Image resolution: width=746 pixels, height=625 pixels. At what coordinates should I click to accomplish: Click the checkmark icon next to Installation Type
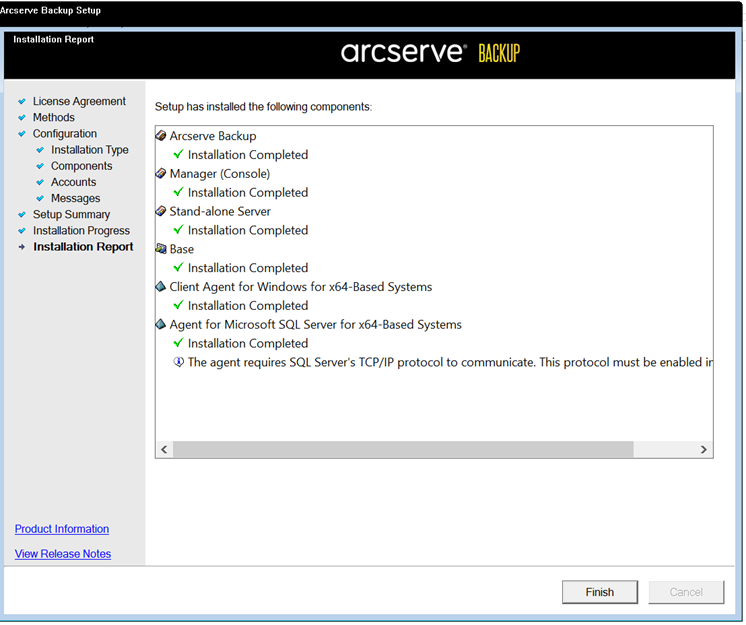pos(40,150)
